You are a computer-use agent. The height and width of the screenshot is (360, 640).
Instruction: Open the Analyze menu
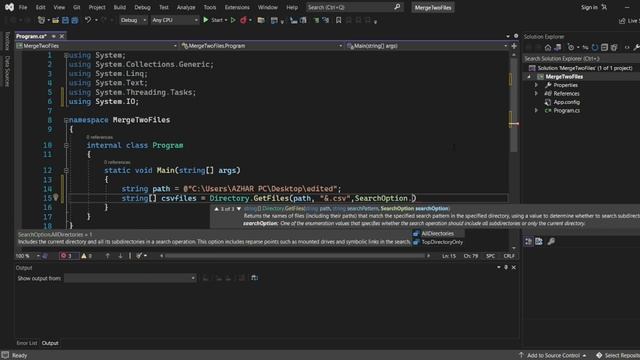coord(186,7)
